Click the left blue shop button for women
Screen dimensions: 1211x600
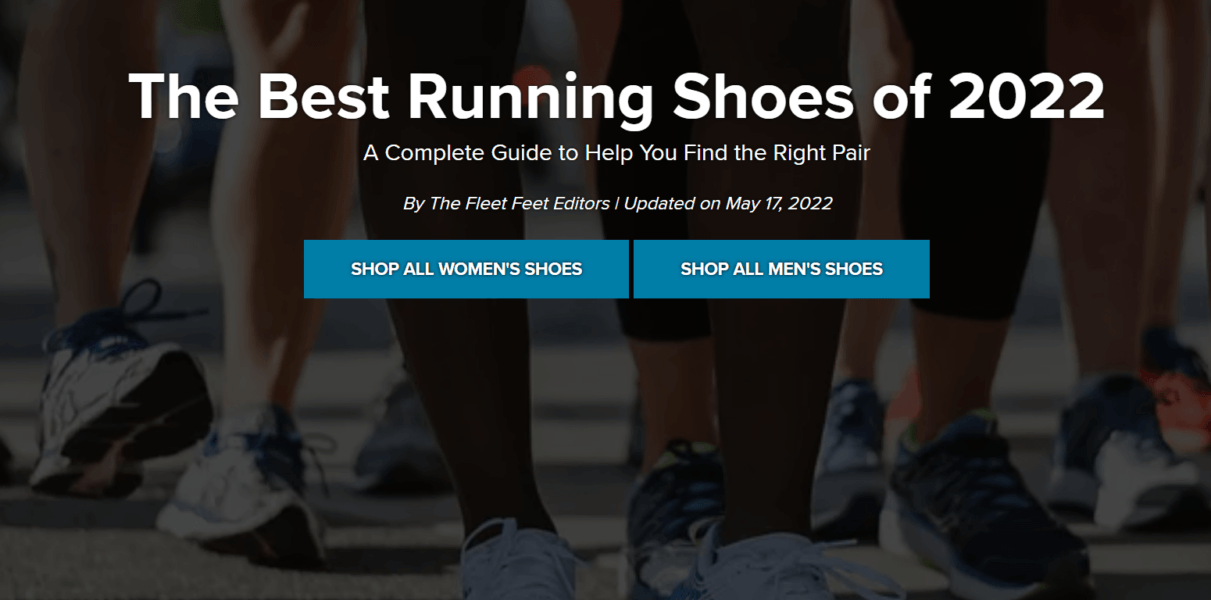tap(466, 268)
